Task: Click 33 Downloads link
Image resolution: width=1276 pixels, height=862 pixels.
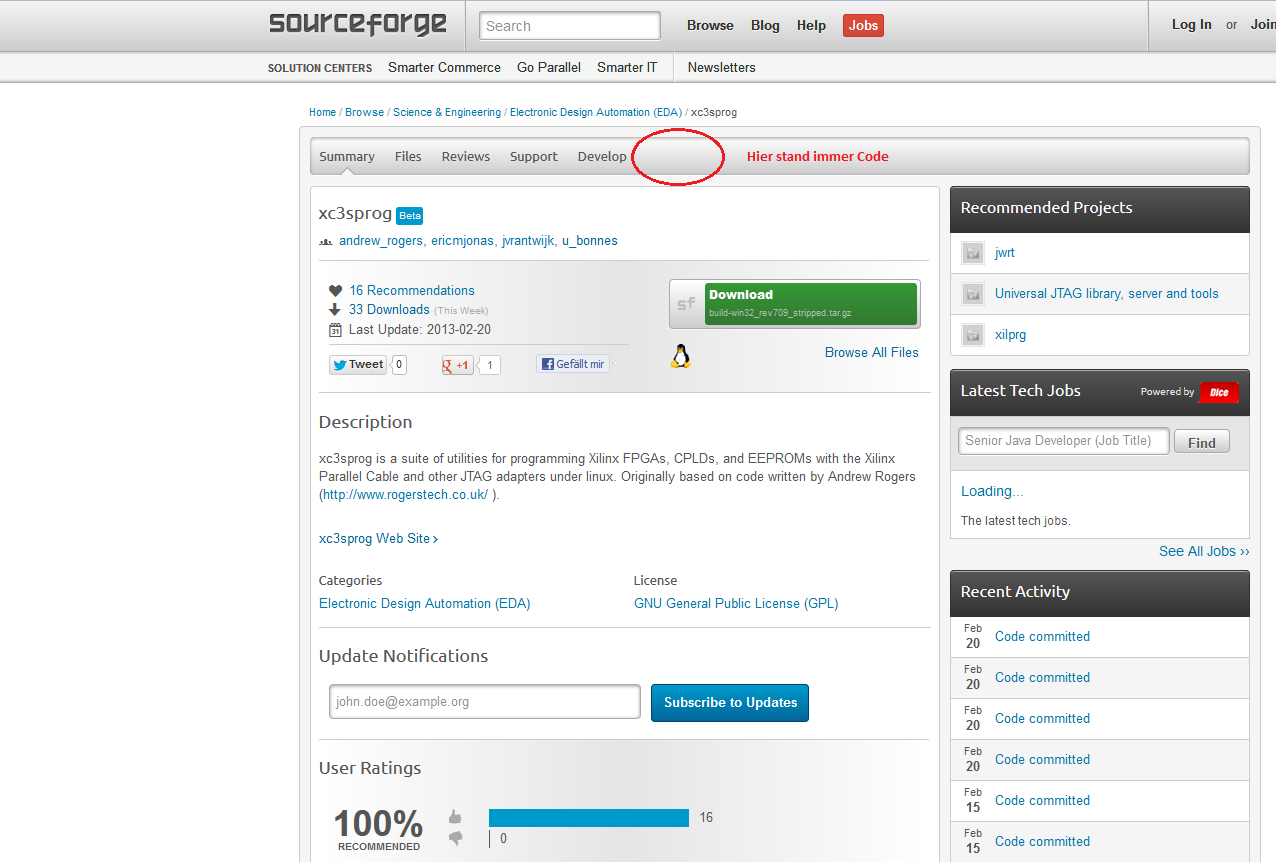Action: [389, 310]
